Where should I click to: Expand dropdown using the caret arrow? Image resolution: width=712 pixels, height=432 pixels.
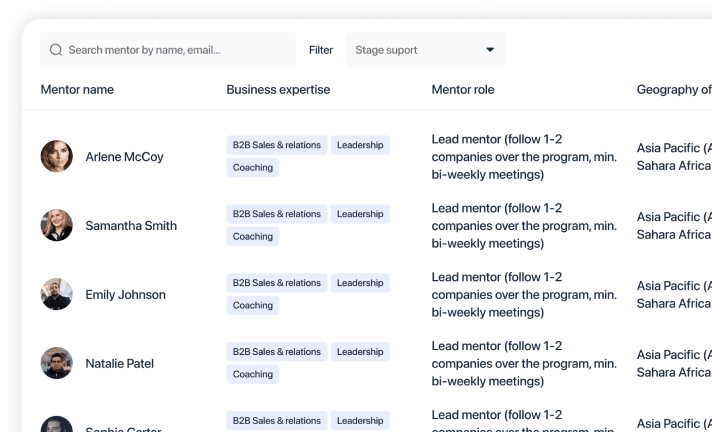coord(490,50)
